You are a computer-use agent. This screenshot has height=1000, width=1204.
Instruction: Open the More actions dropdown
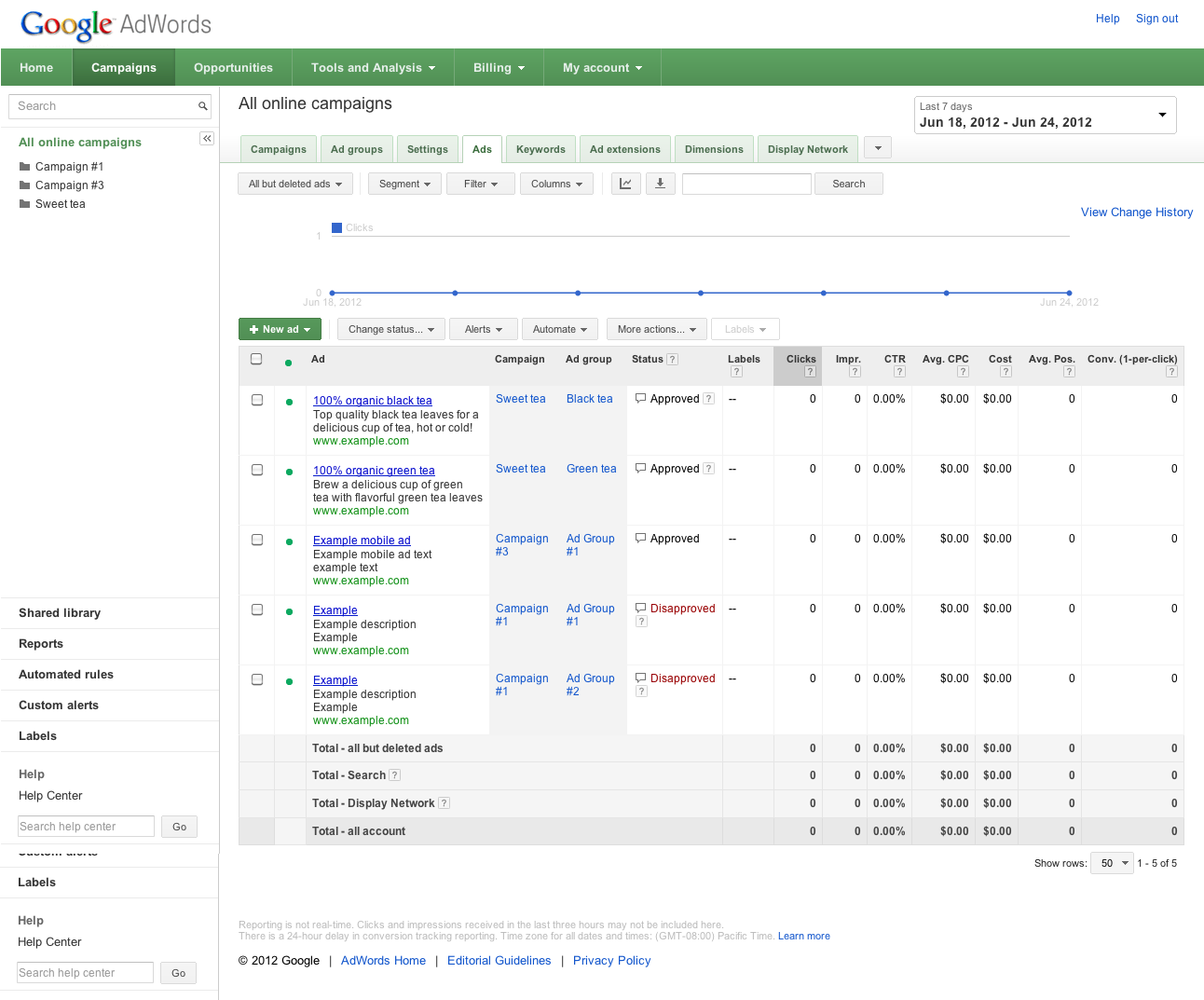[657, 329]
